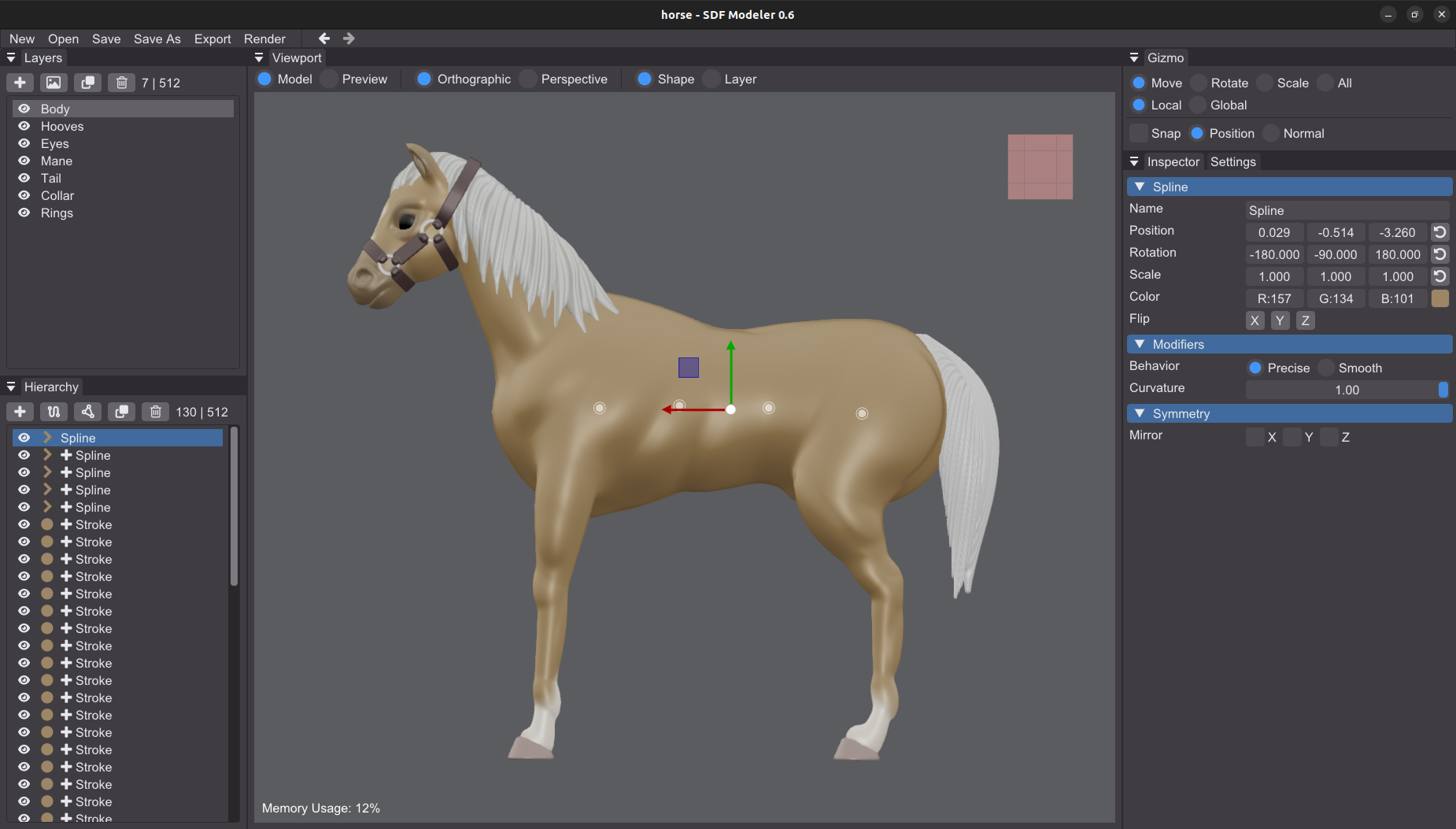The image size is (1456, 829).
Task: Delete the layer with the trash icon
Action: point(121,83)
